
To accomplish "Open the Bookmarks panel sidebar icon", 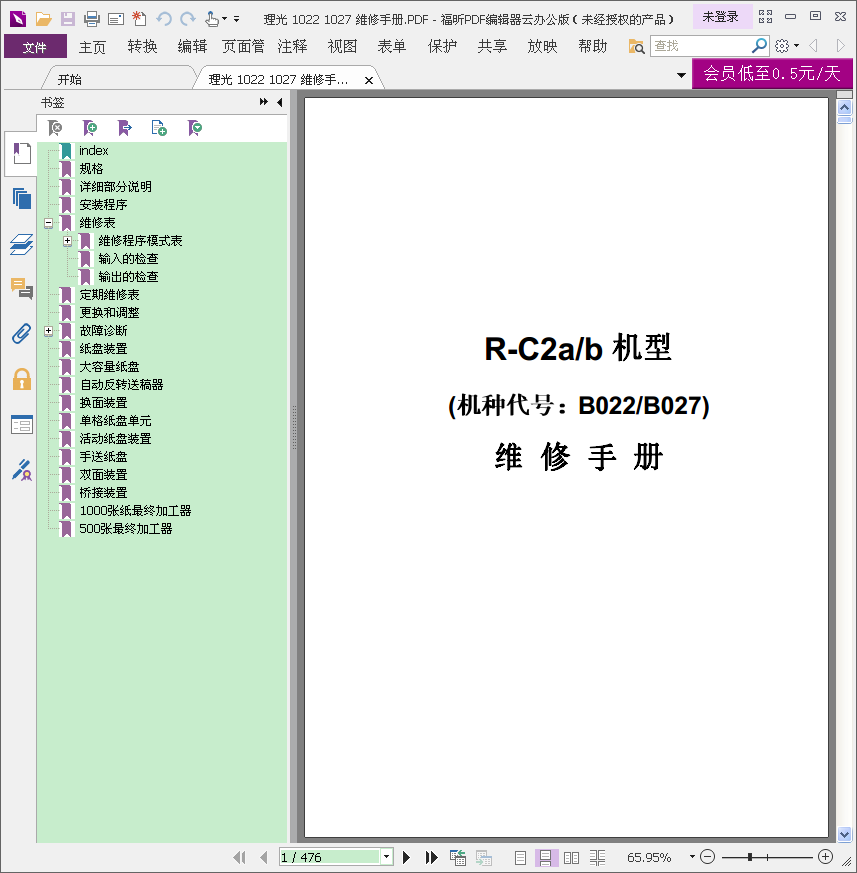I will click(x=21, y=154).
